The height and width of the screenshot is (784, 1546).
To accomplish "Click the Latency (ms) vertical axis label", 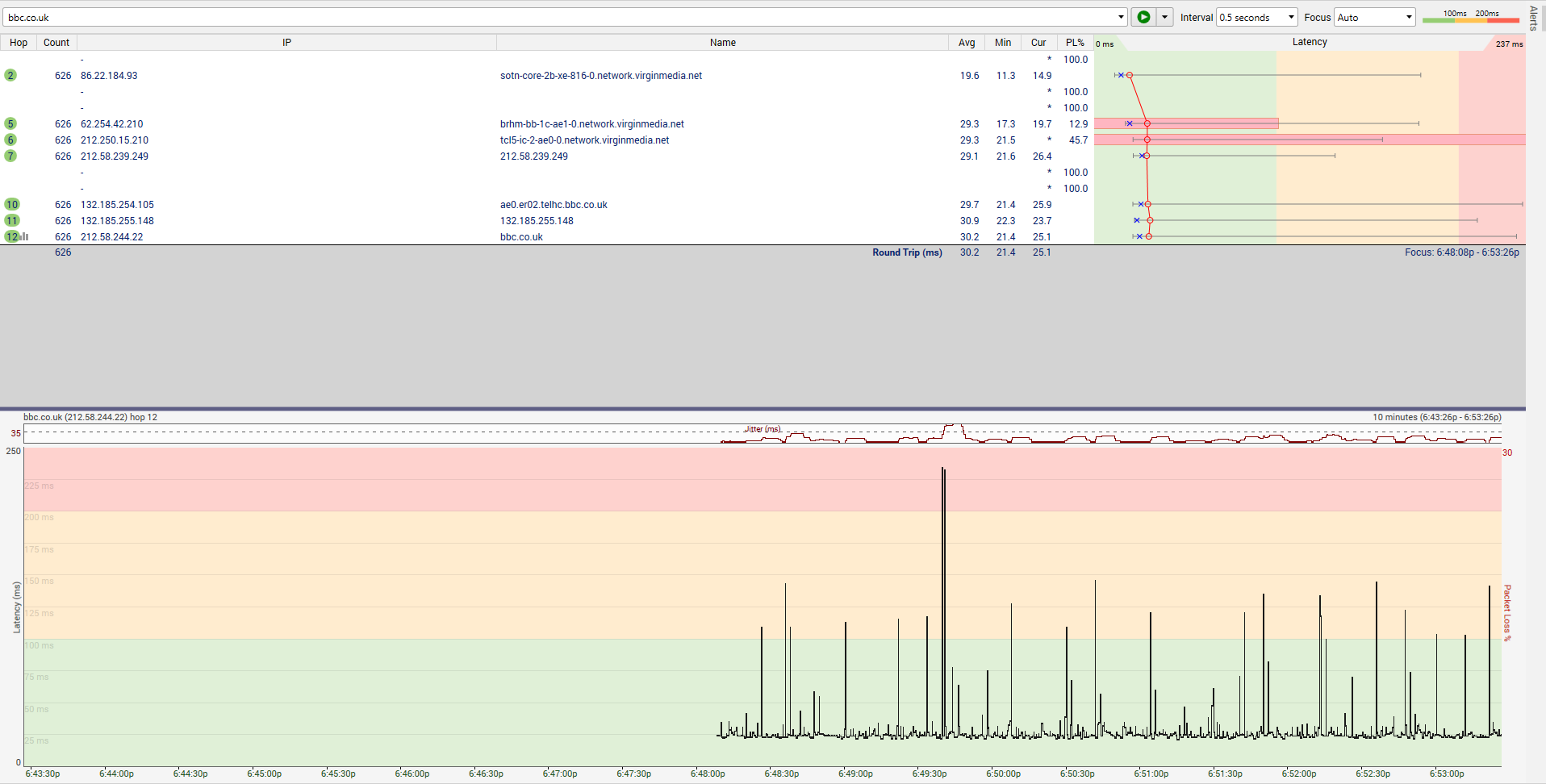I will [16, 607].
